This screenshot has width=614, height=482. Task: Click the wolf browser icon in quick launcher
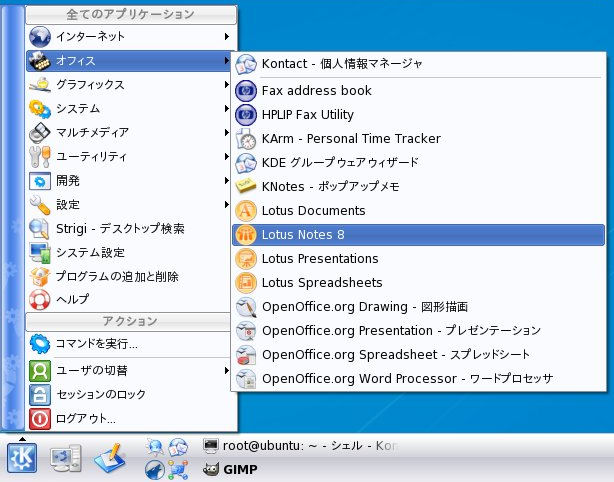coord(155,470)
